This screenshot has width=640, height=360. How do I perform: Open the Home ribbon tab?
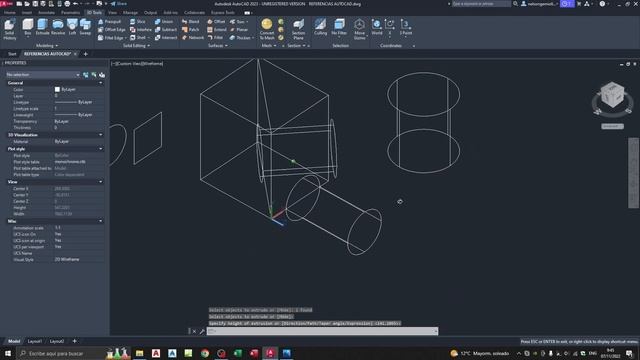click(x=10, y=13)
